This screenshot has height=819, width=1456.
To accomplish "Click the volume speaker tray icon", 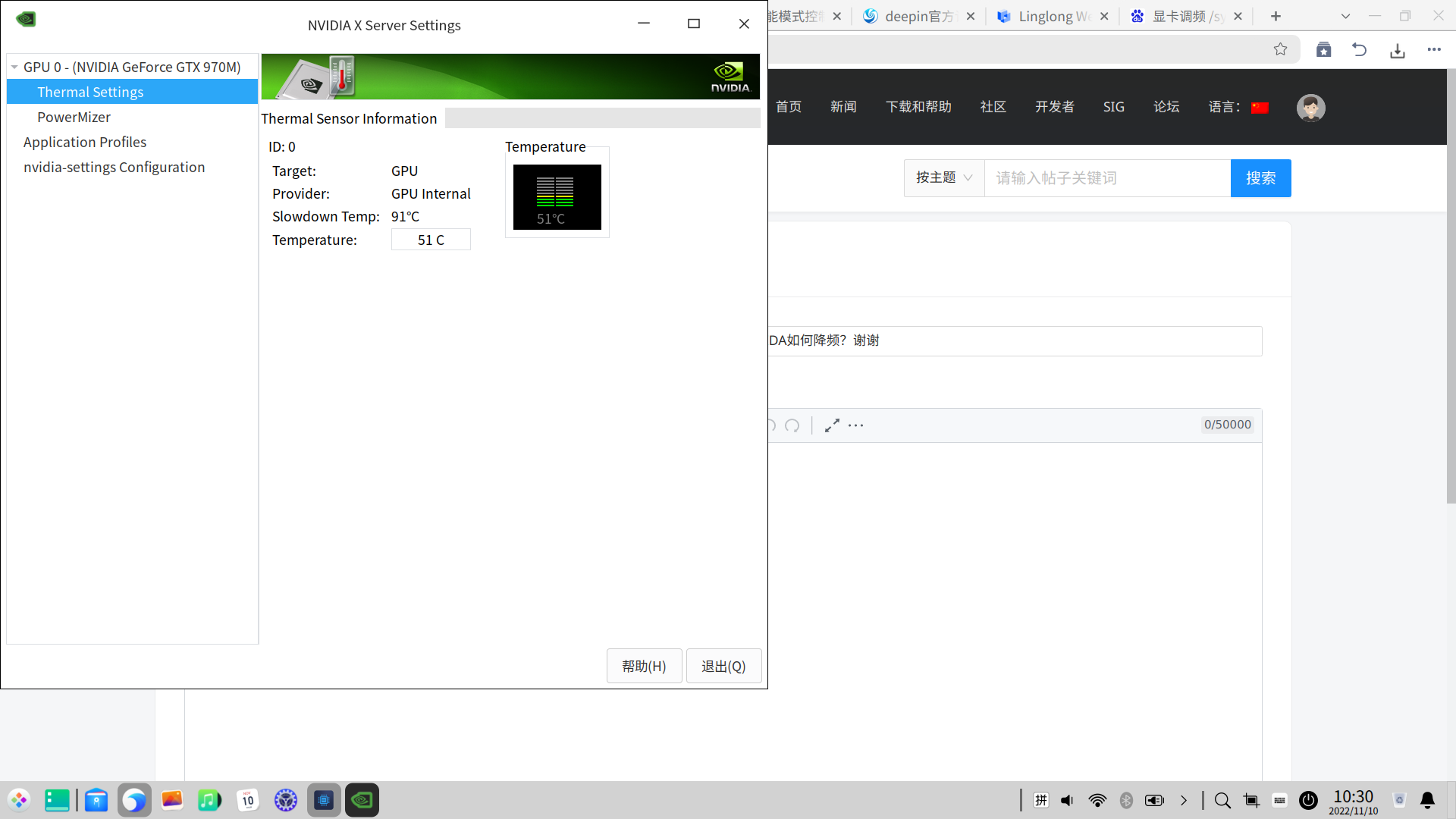I will pos(1067,800).
